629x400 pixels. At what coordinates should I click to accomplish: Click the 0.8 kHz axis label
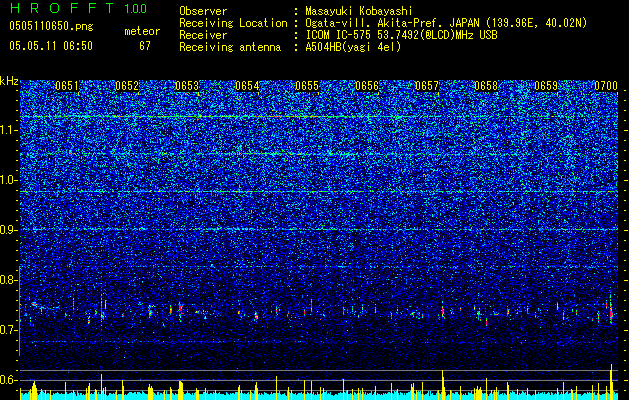[9, 280]
